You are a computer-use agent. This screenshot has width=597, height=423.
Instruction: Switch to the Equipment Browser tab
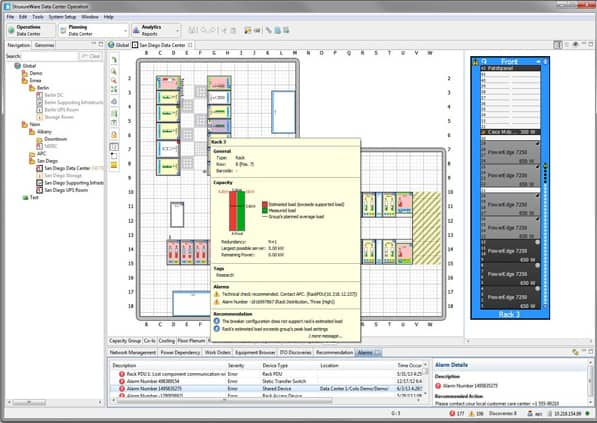click(255, 353)
